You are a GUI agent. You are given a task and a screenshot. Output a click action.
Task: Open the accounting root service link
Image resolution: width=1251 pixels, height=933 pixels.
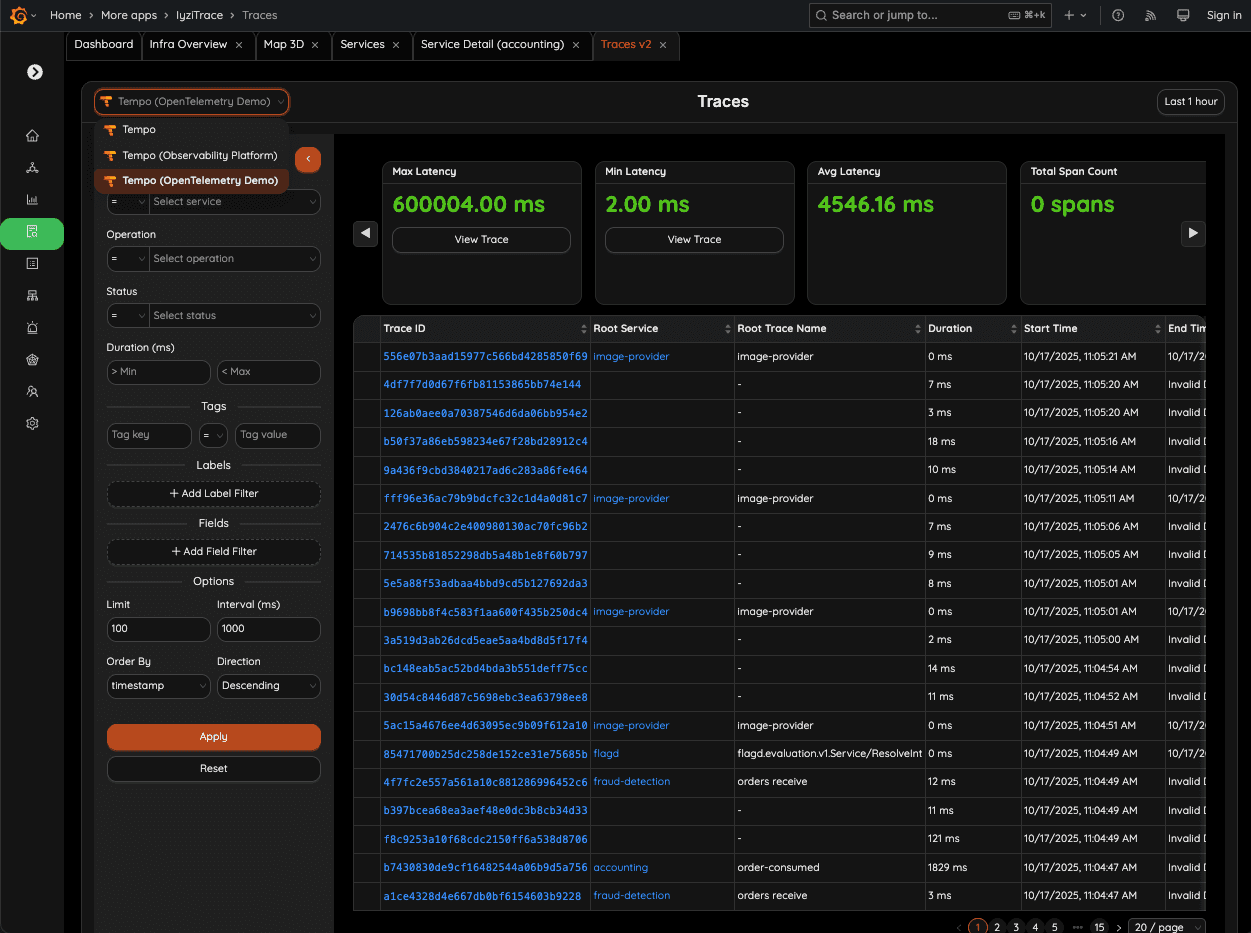[x=620, y=867]
